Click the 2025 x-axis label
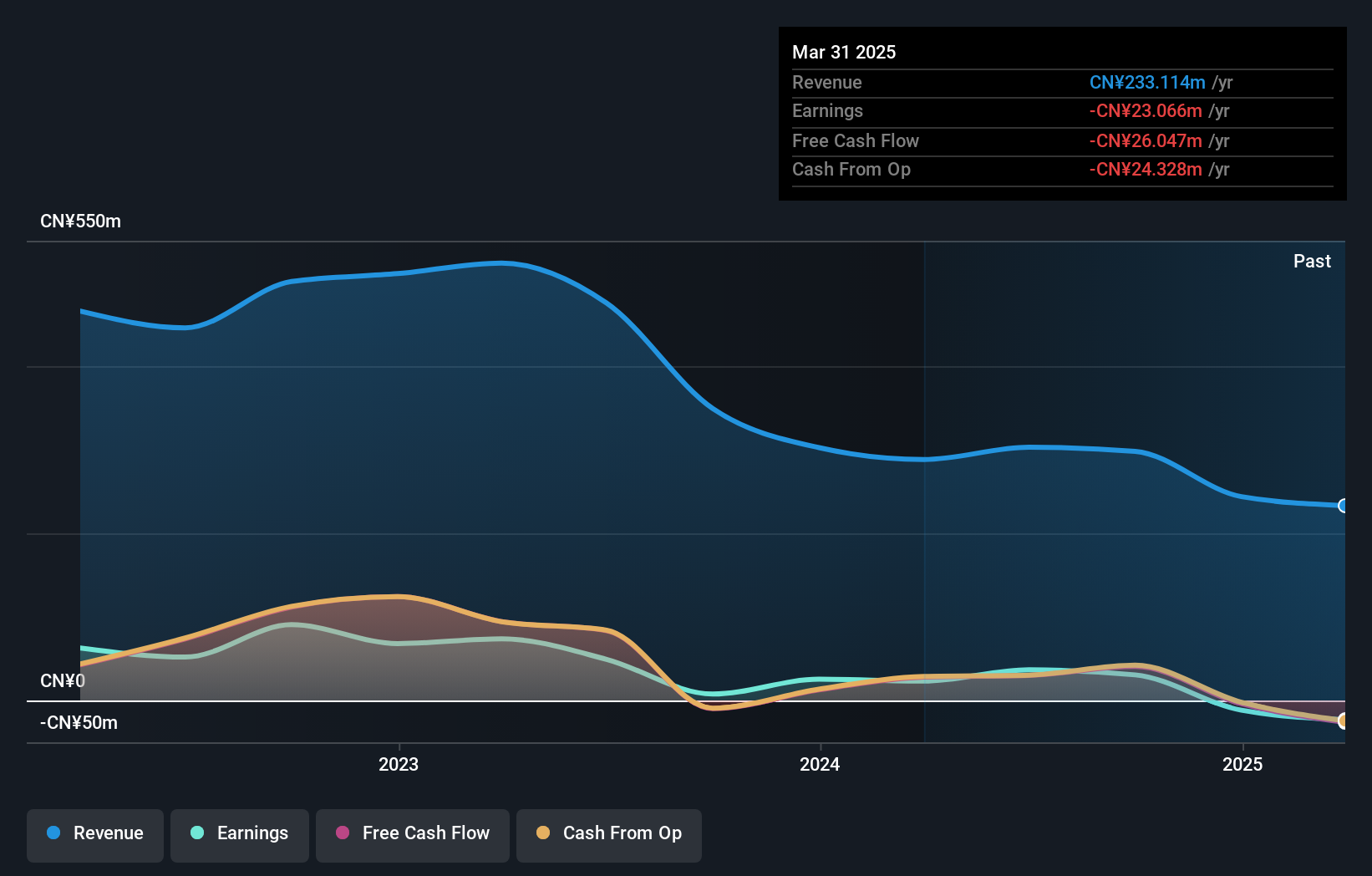Screen dimensions: 1372x876 click(1242, 764)
